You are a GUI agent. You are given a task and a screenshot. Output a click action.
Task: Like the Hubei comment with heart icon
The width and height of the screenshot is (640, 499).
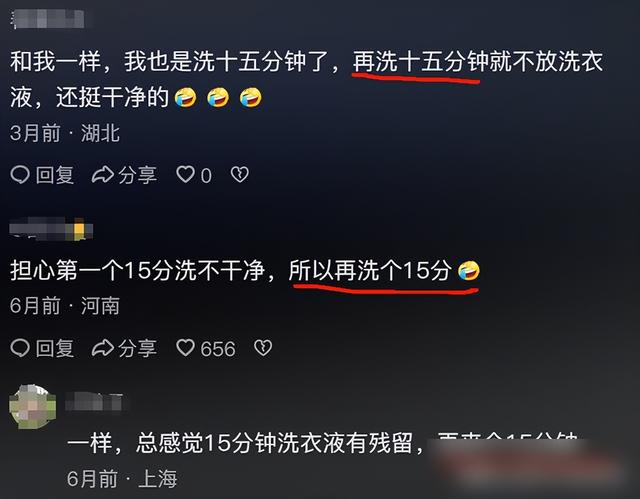point(185,175)
